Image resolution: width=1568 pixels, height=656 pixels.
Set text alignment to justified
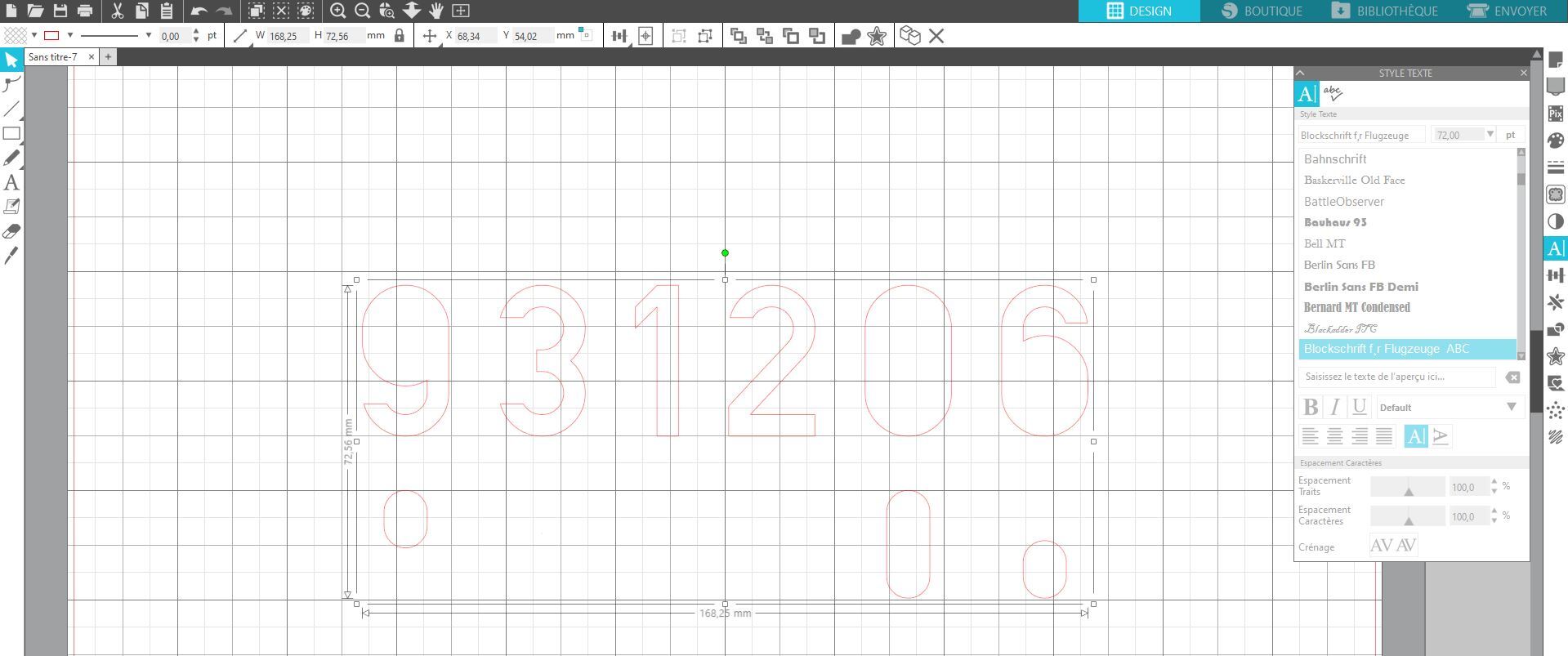click(1383, 436)
